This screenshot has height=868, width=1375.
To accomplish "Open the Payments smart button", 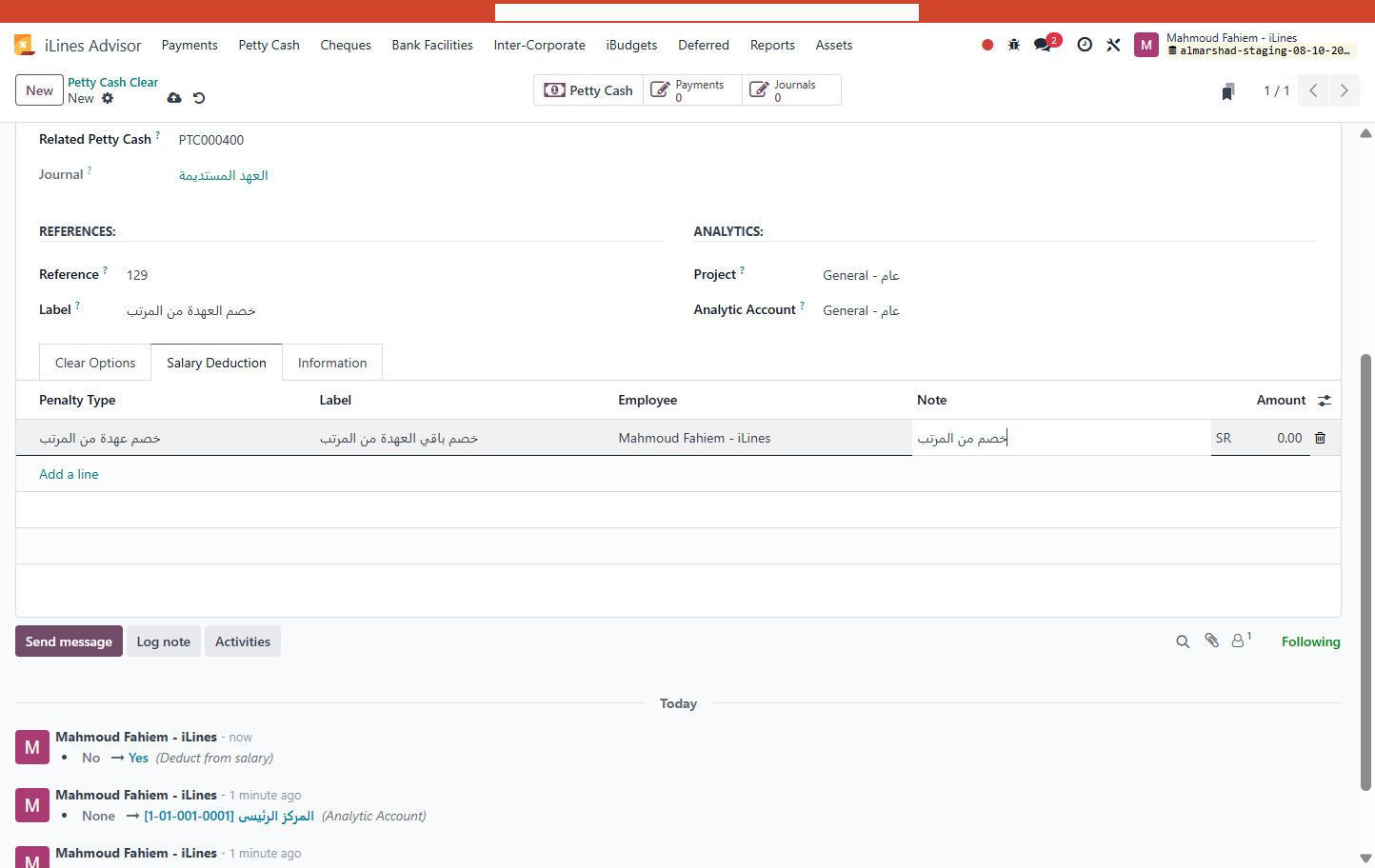I will click(692, 90).
